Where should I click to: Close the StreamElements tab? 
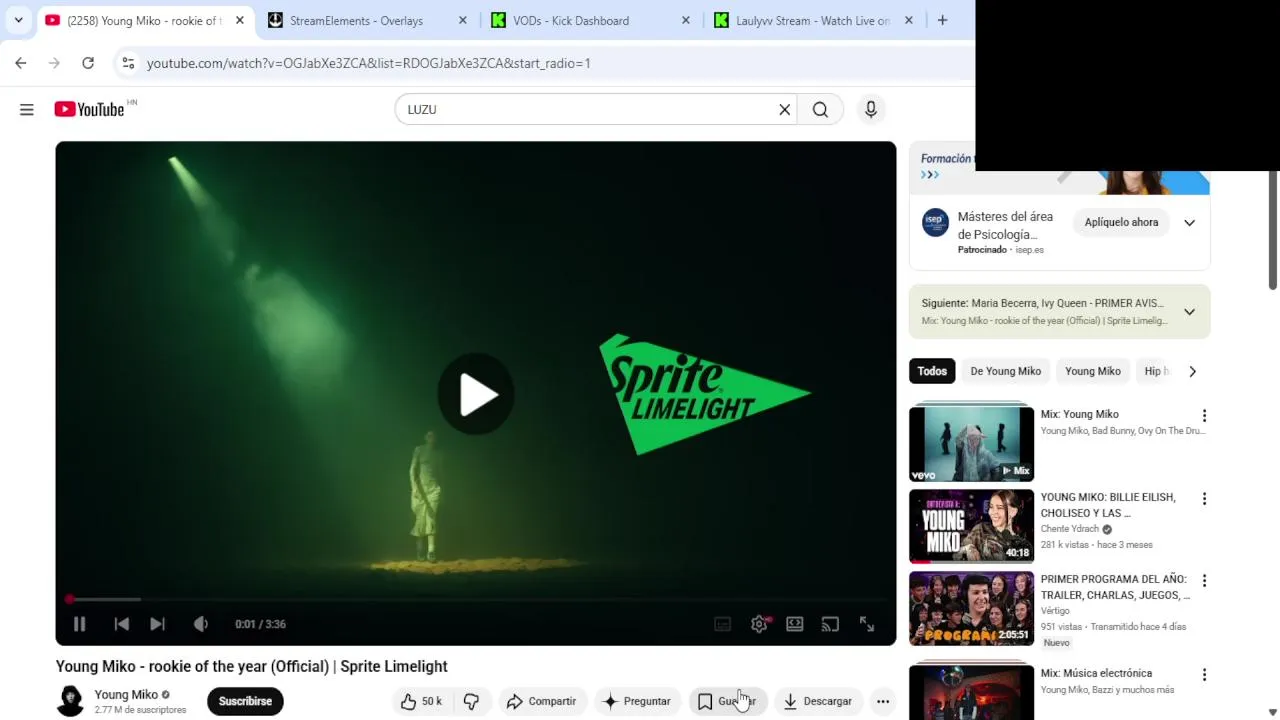pos(462,21)
